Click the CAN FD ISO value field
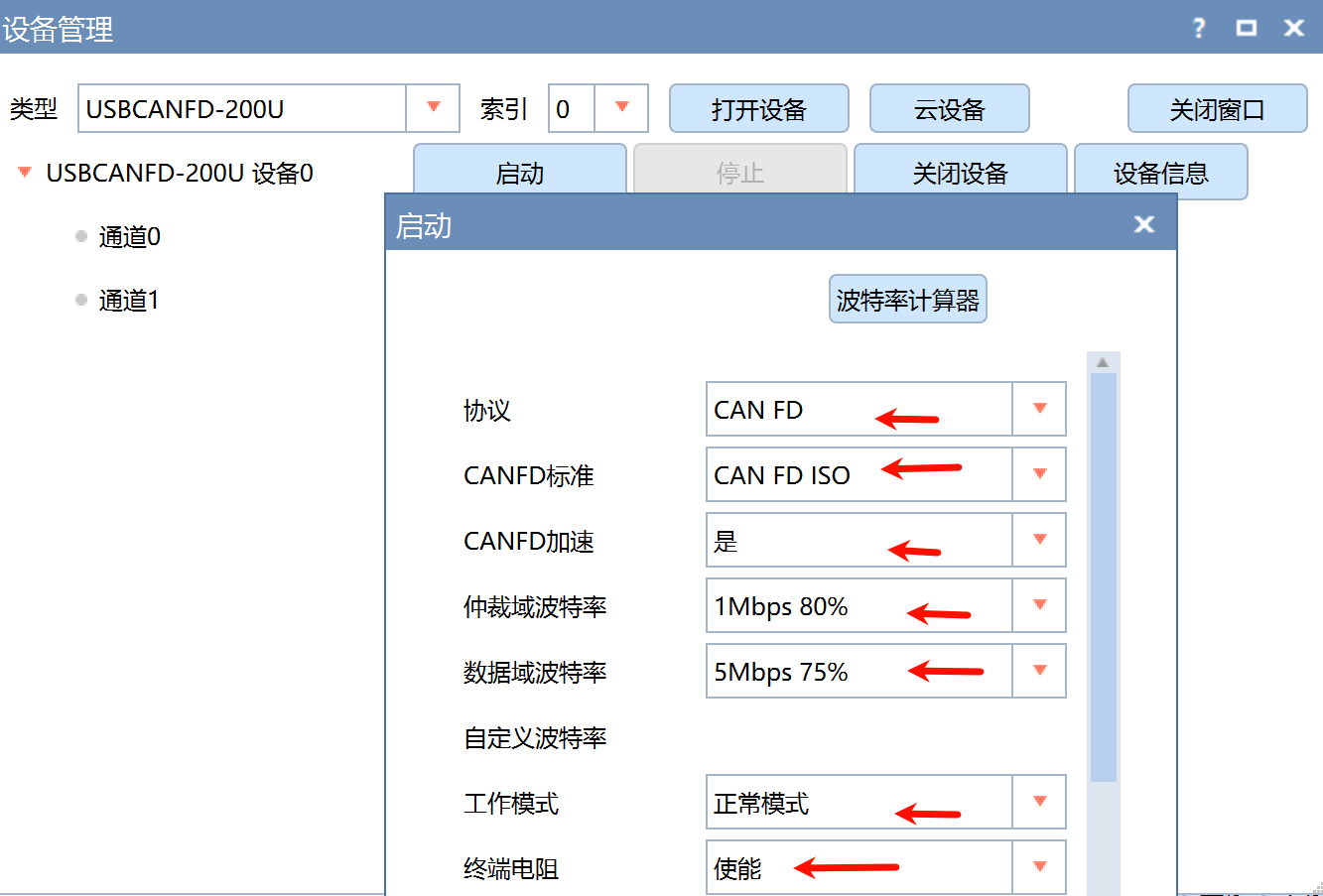Screen dimensions: 1323x896 pyautogui.click(x=860, y=474)
